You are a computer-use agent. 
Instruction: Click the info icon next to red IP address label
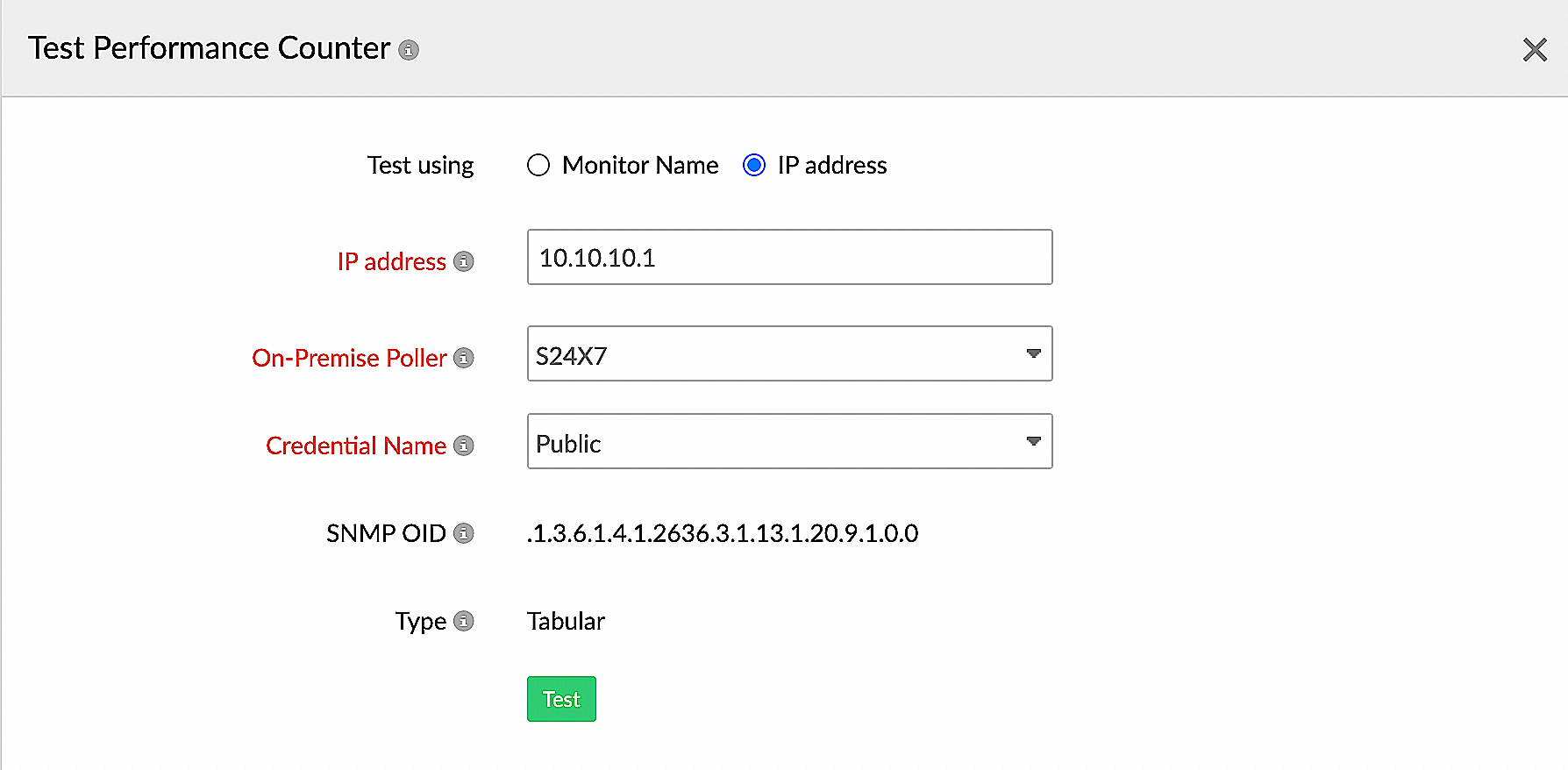coord(464,261)
